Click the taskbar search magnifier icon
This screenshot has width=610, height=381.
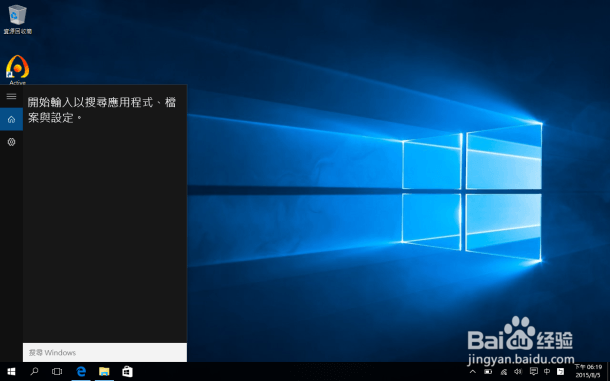(x=34, y=372)
